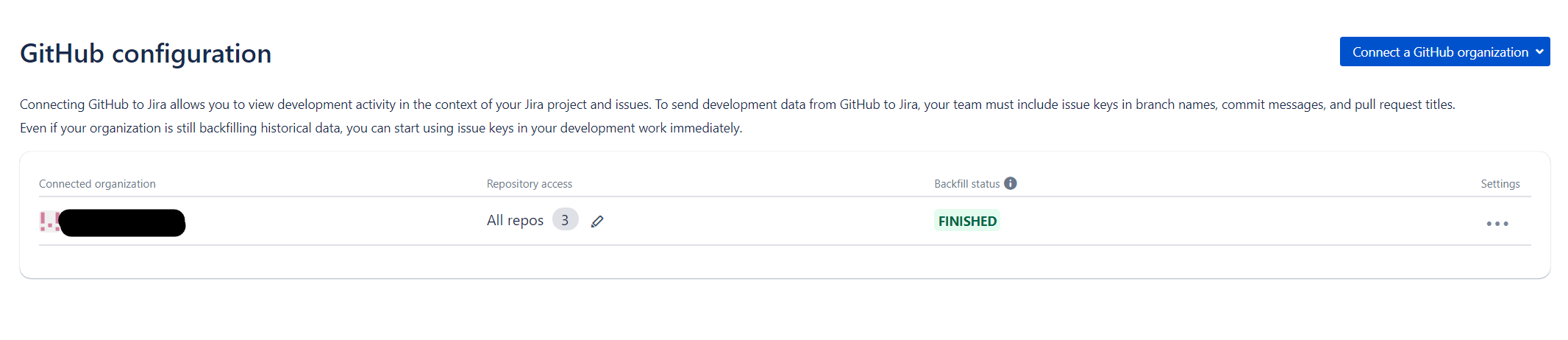Image resolution: width=1568 pixels, height=340 pixels.
Task: Click empty card space beneath the organization row
Action: [x=785, y=261]
